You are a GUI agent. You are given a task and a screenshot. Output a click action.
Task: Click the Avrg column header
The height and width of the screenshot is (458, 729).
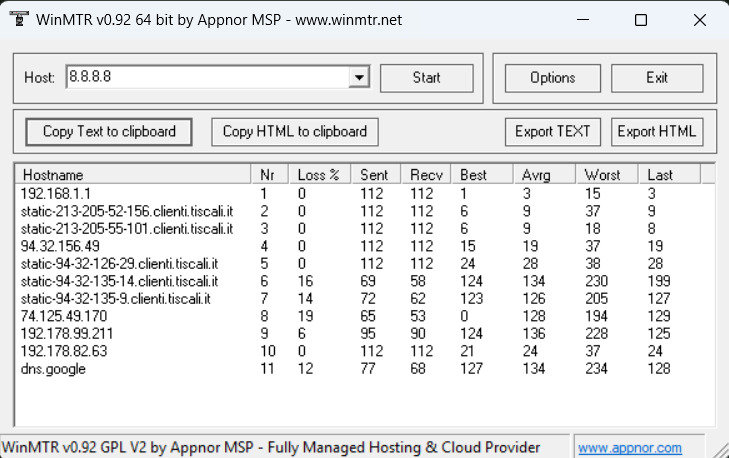click(x=544, y=175)
